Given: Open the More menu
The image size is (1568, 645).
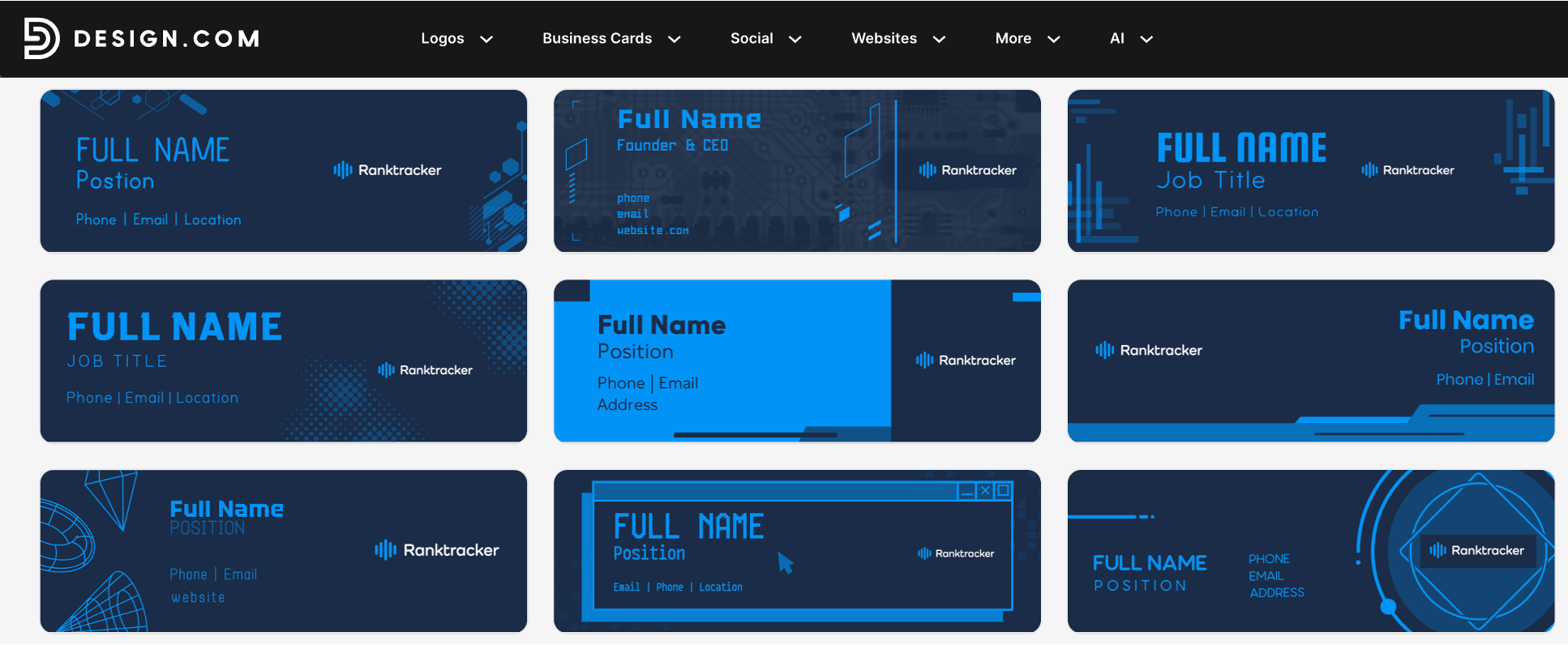Looking at the screenshot, I should (1013, 38).
